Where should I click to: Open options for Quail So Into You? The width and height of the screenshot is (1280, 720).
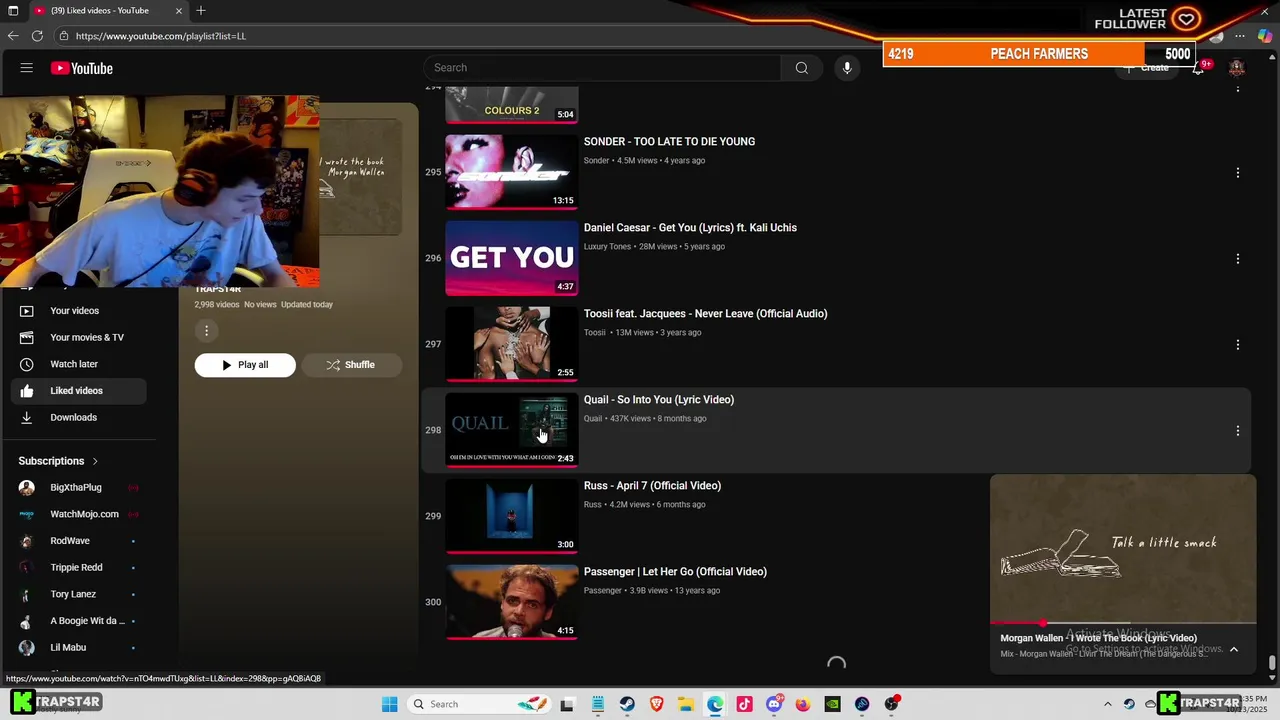[x=1237, y=431]
